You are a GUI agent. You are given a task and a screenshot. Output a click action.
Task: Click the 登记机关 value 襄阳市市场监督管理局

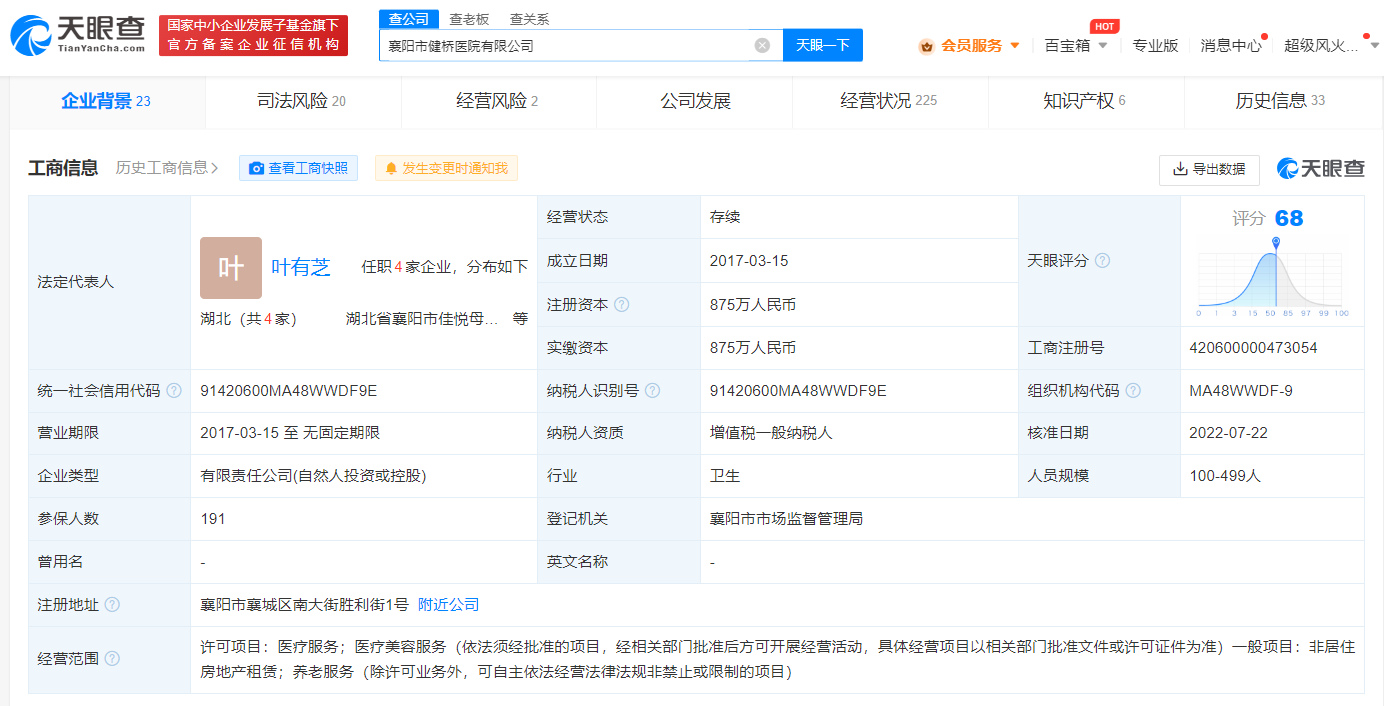786,519
